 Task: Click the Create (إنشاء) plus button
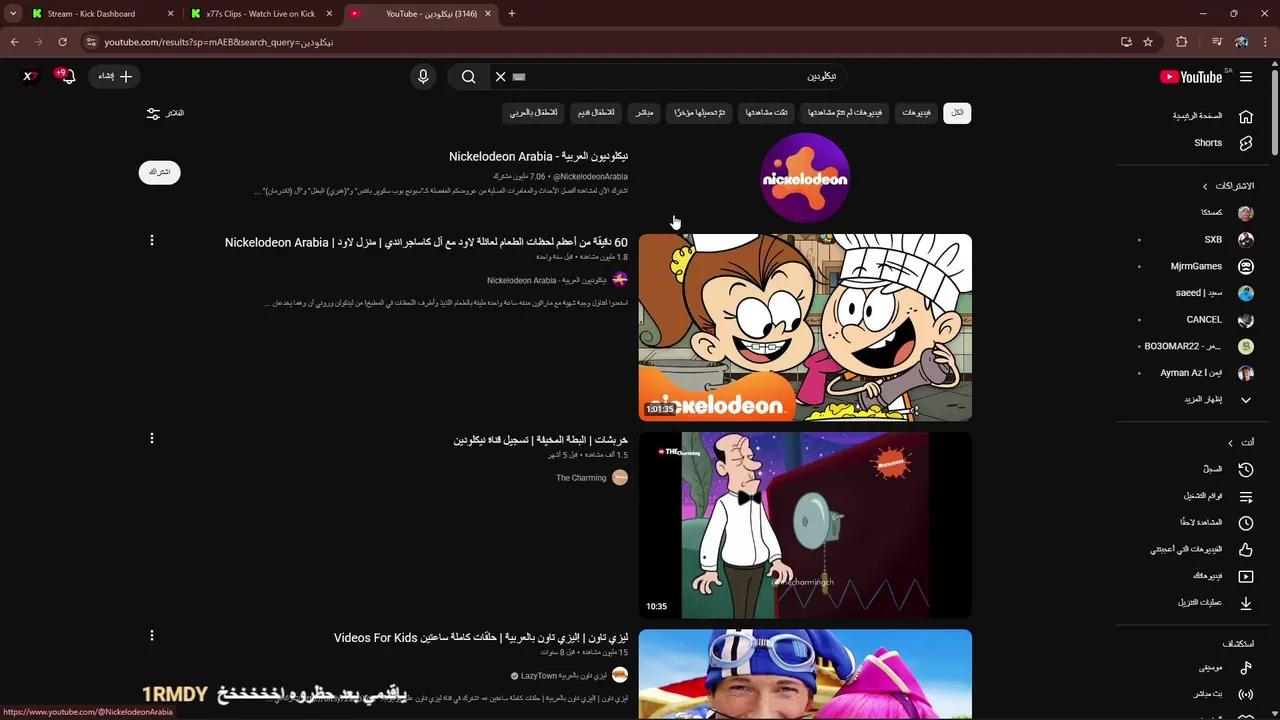tap(115, 76)
